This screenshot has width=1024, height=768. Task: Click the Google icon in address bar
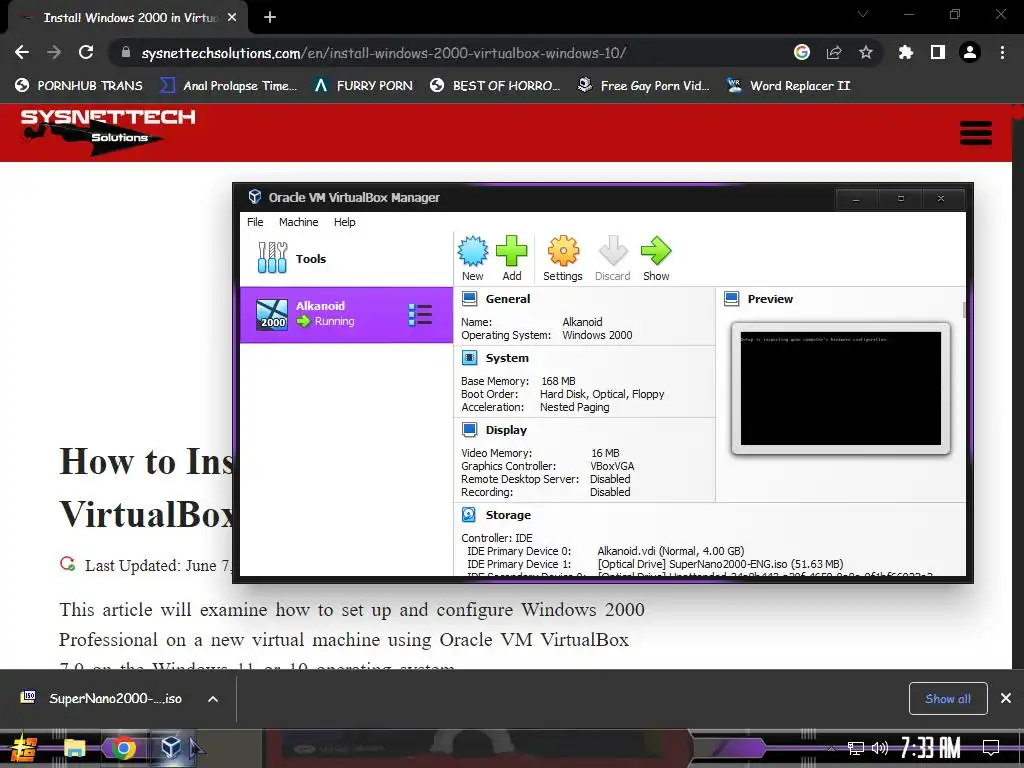coord(802,52)
